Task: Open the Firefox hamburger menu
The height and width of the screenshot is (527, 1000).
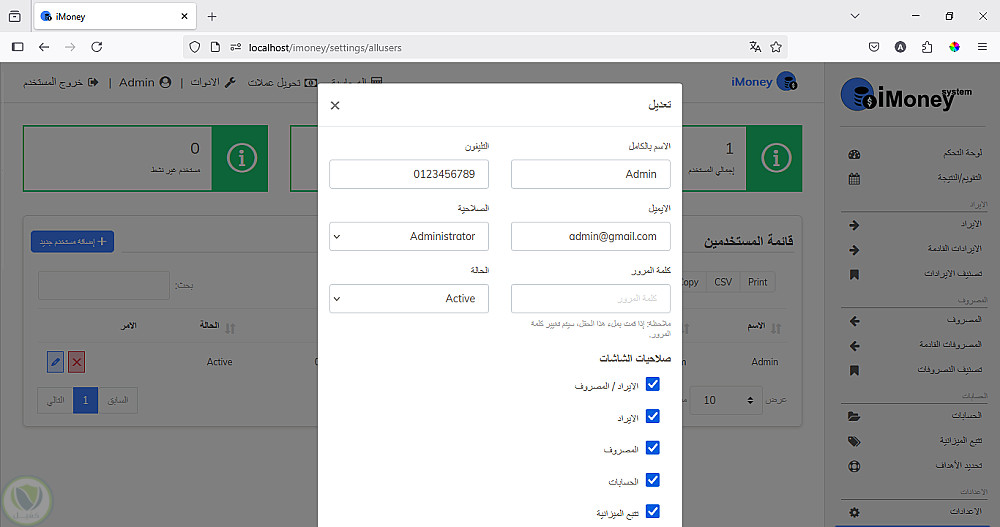Action: pos(982,47)
